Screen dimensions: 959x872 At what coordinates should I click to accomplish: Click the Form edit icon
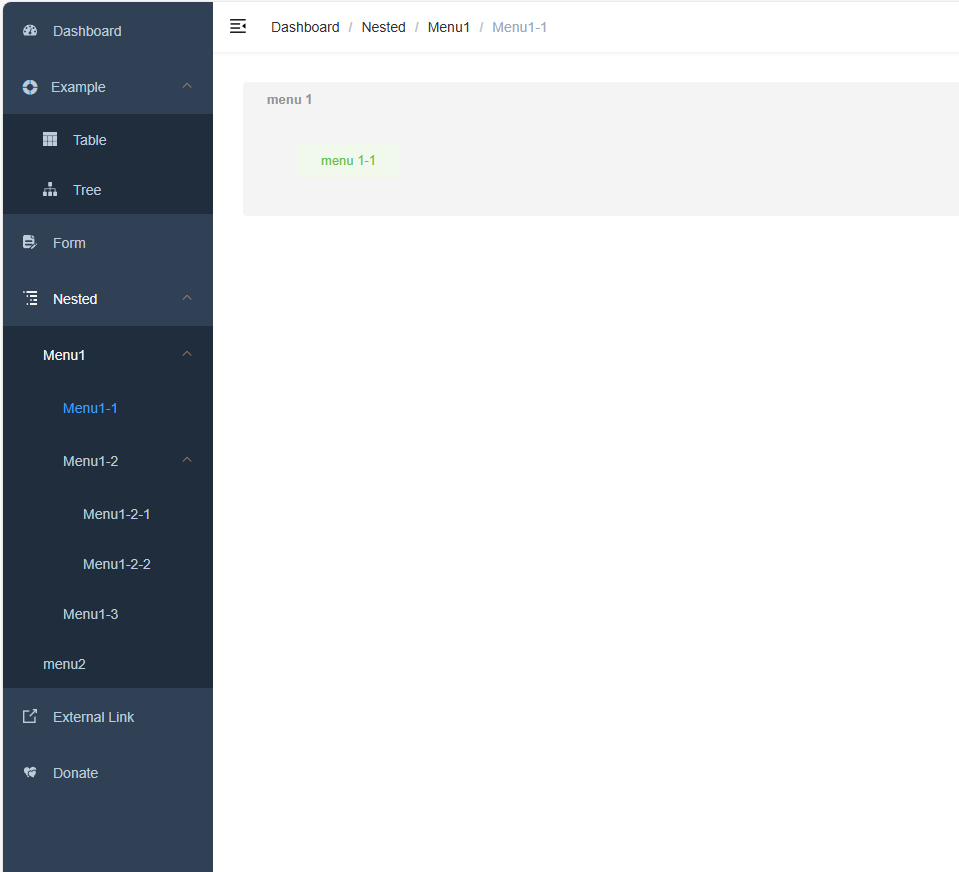tap(30, 243)
